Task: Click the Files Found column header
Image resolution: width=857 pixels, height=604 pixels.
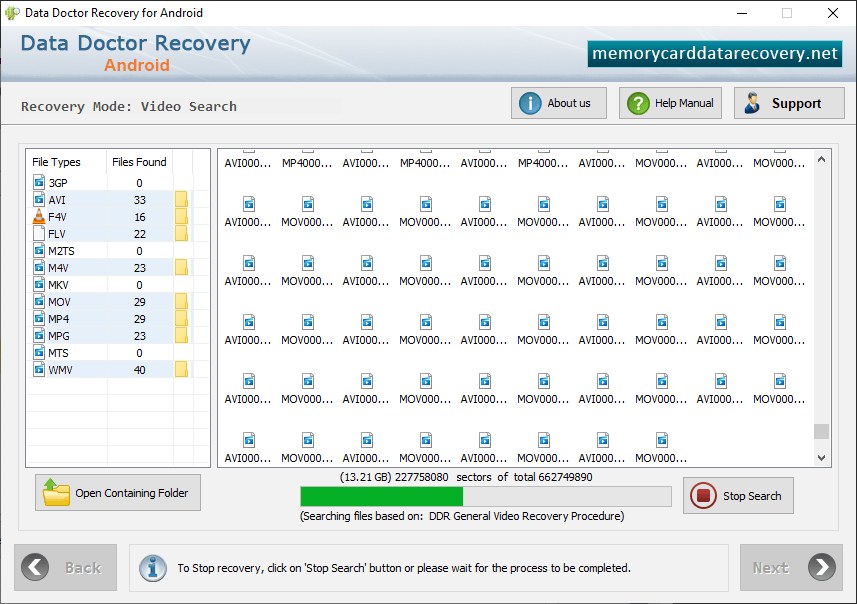Action: (x=139, y=162)
